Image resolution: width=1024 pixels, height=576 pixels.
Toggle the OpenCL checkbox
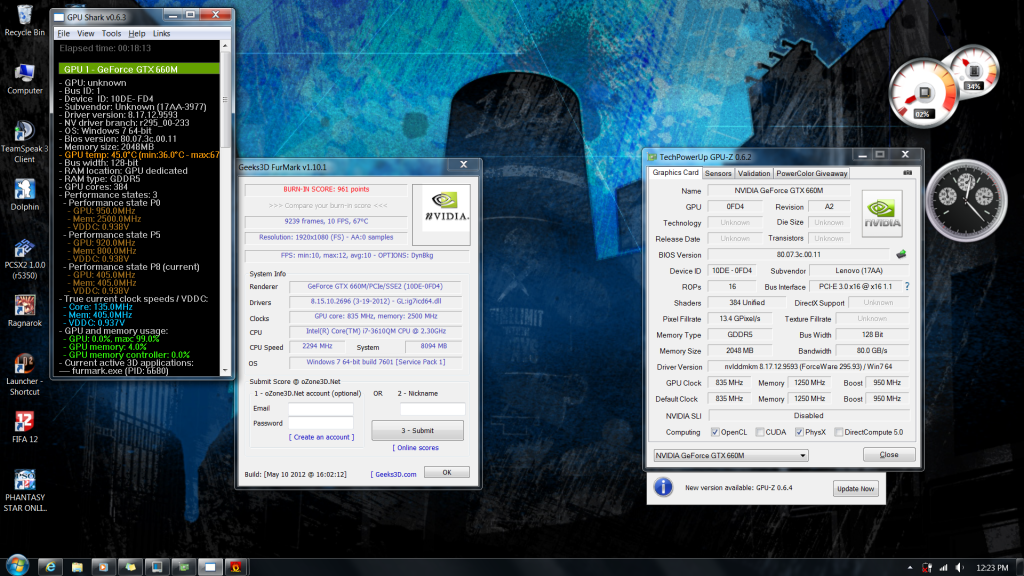pos(714,432)
